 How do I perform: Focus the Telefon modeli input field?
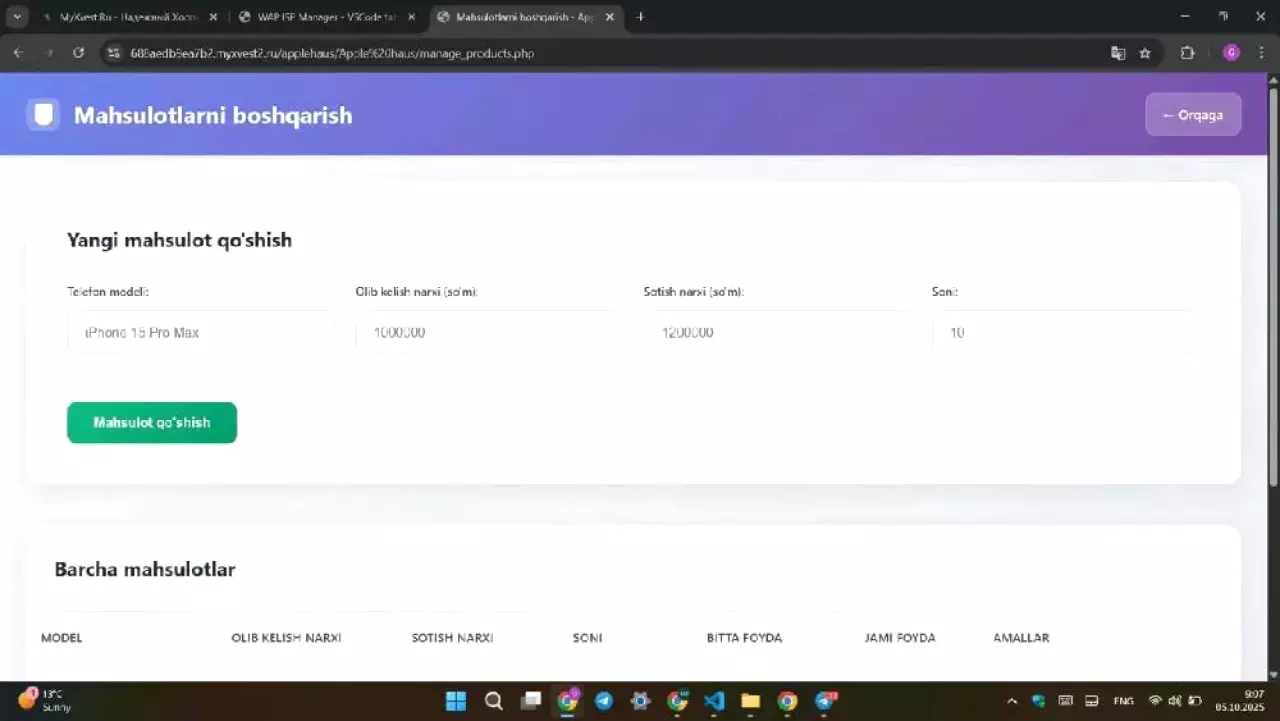point(200,332)
